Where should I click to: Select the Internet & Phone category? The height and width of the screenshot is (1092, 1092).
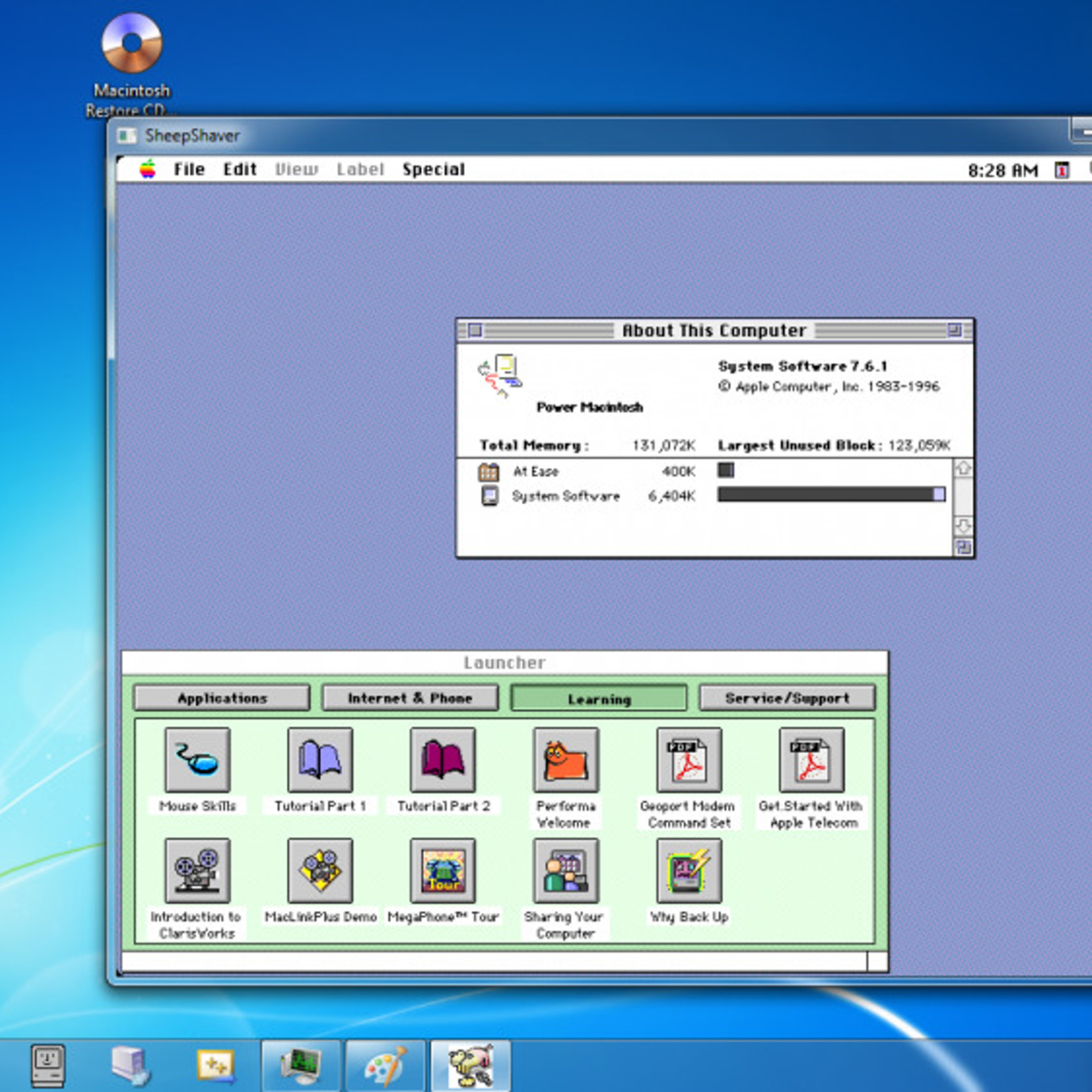[x=410, y=698]
